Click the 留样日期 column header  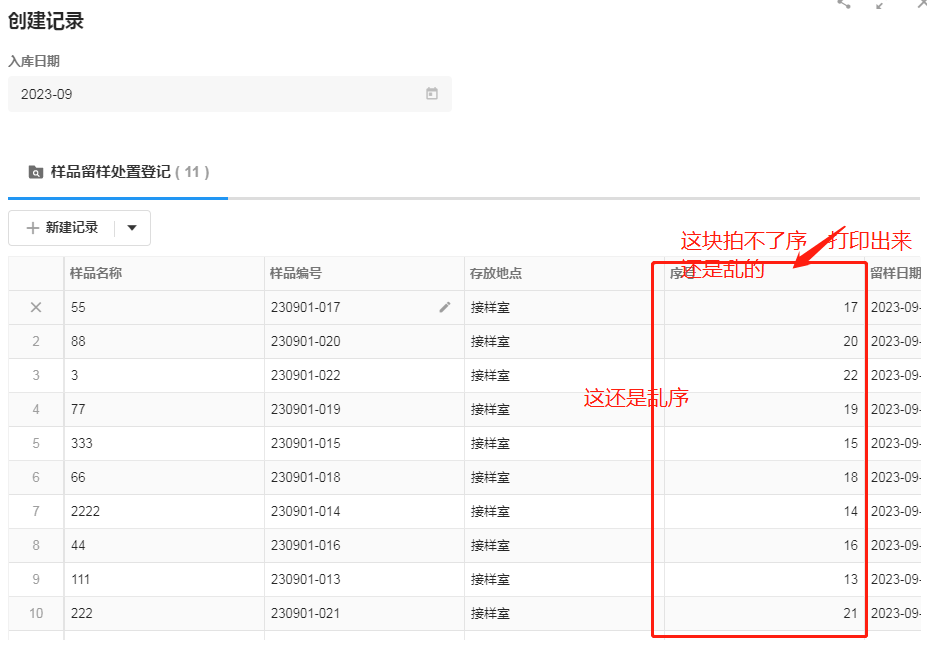[x=895, y=273]
